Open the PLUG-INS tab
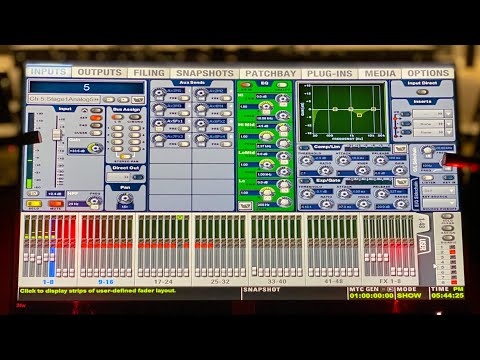 click(x=329, y=73)
